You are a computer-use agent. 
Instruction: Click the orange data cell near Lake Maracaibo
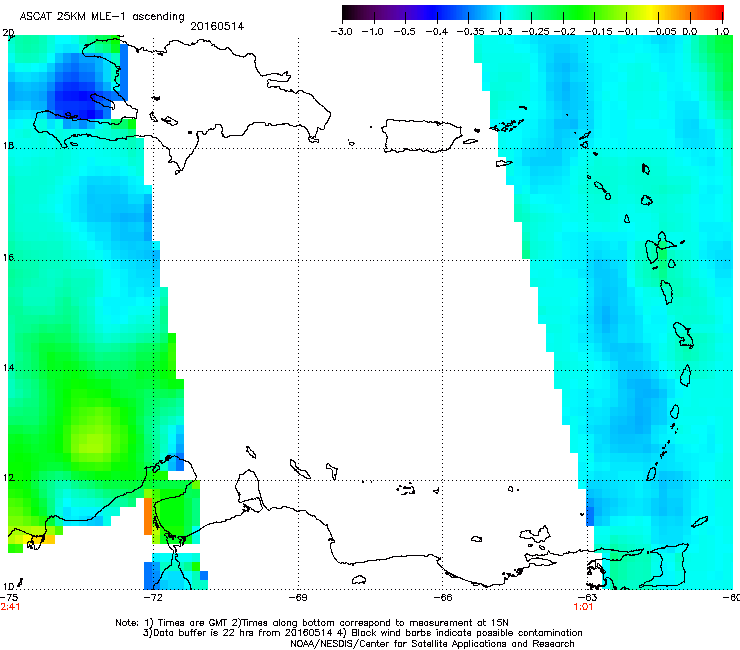pyautogui.click(x=148, y=516)
